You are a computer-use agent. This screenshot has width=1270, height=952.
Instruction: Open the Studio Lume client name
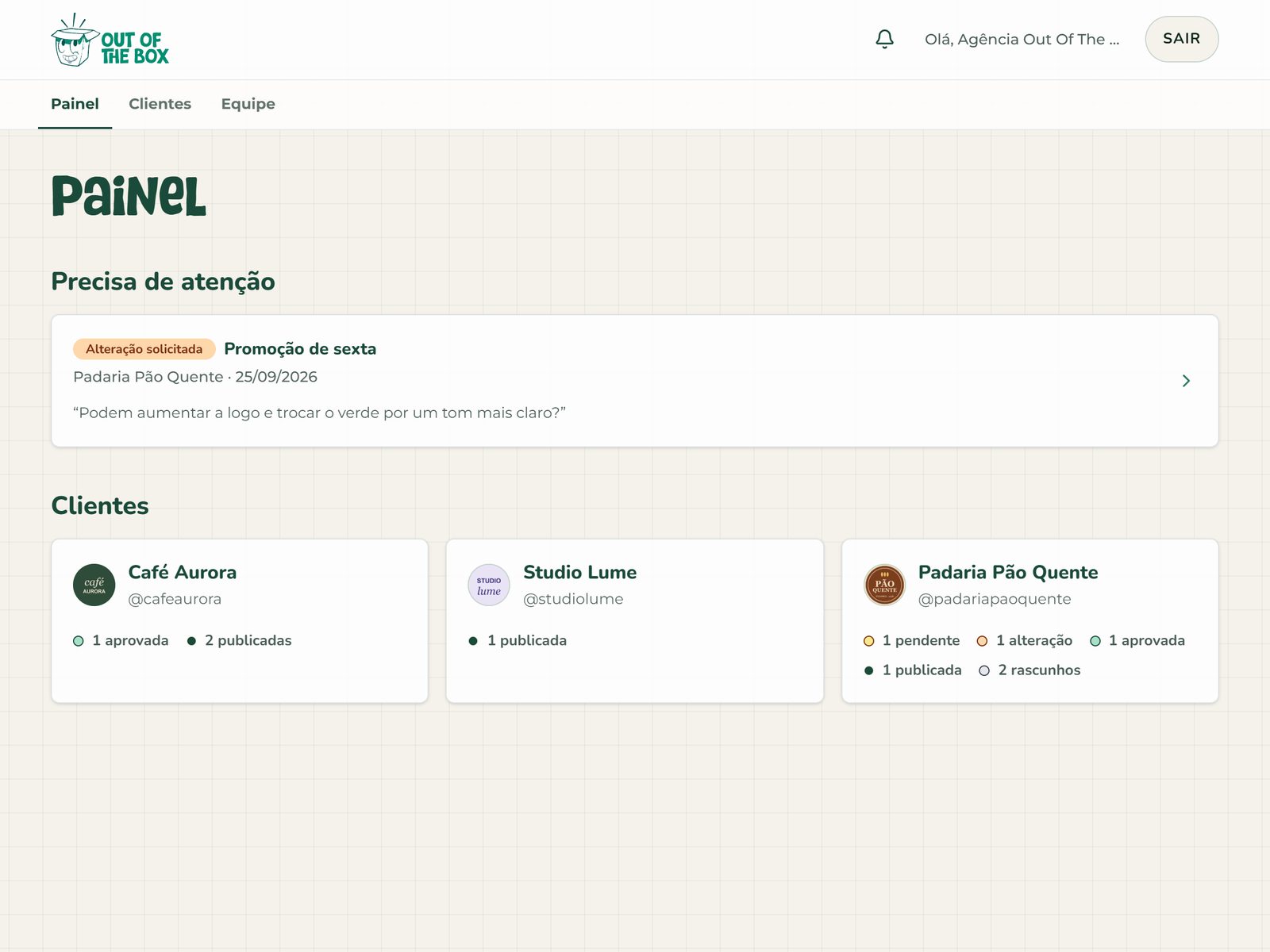tap(579, 572)
